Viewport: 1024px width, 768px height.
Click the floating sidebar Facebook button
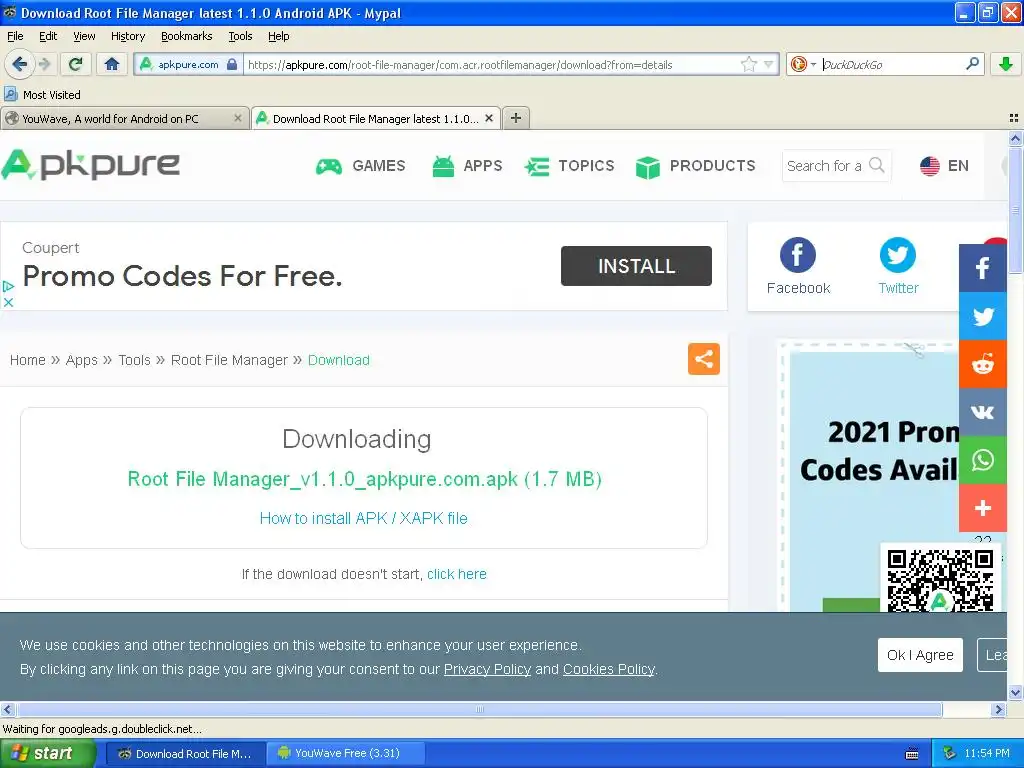[x=982, y=268]
